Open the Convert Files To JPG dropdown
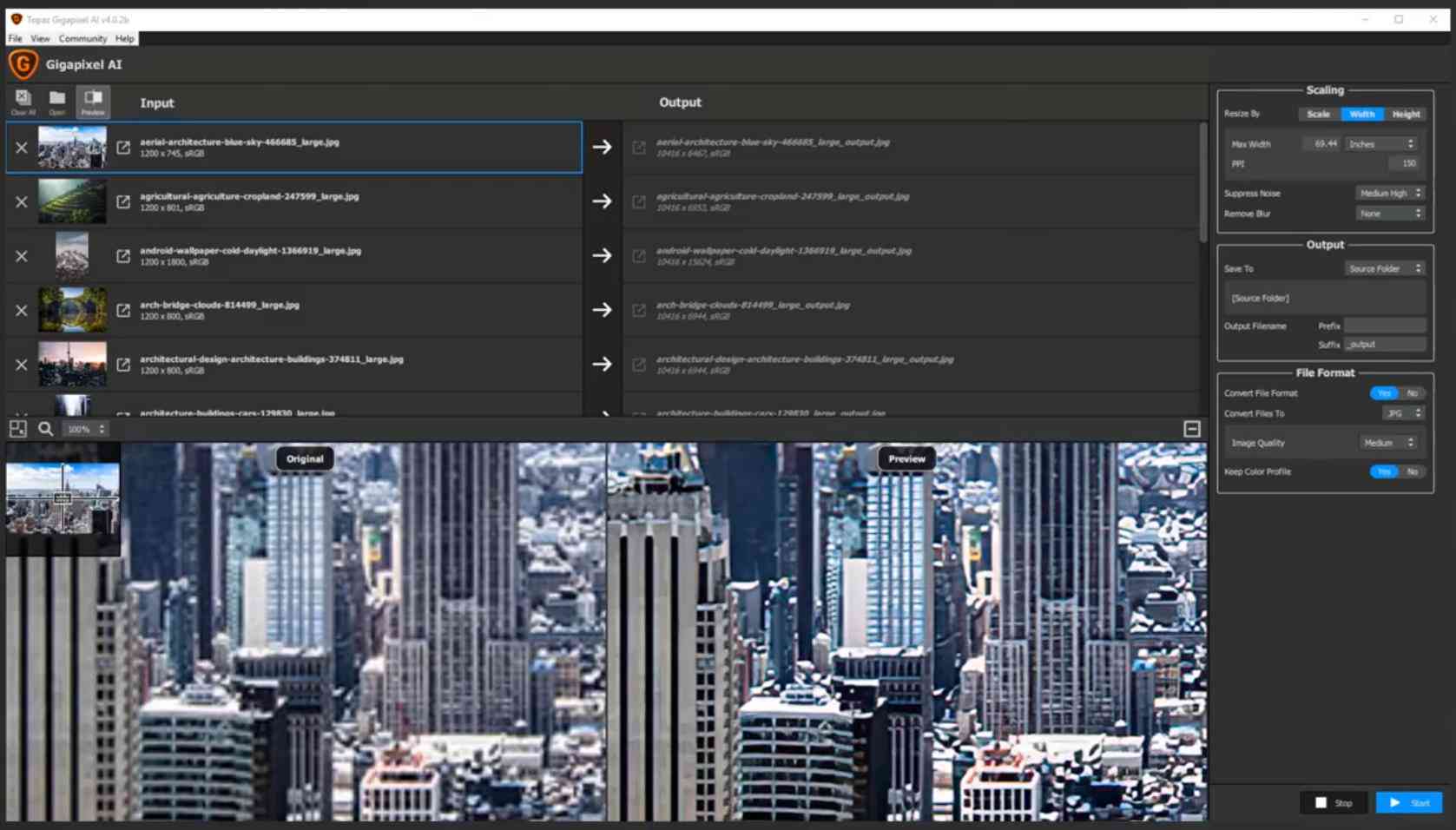Viewport: 1456px width, 830px height. pos(1403,413)
